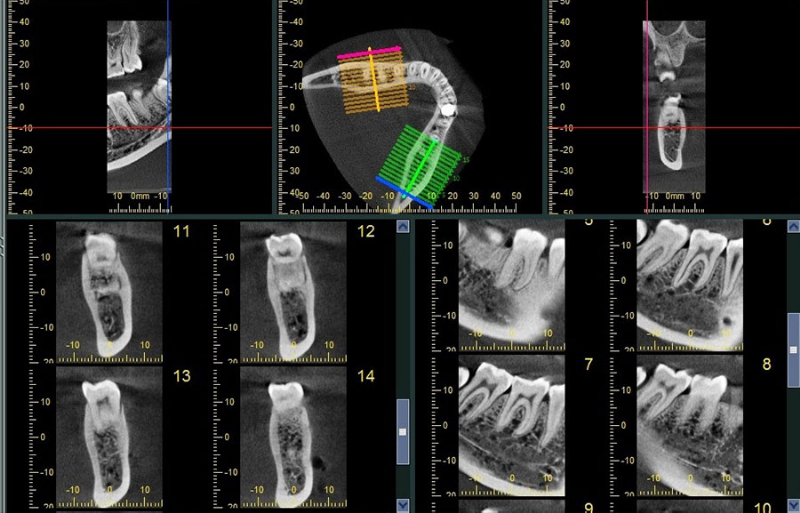Click the down arrow of the left slice panel scrollbar

403,505
